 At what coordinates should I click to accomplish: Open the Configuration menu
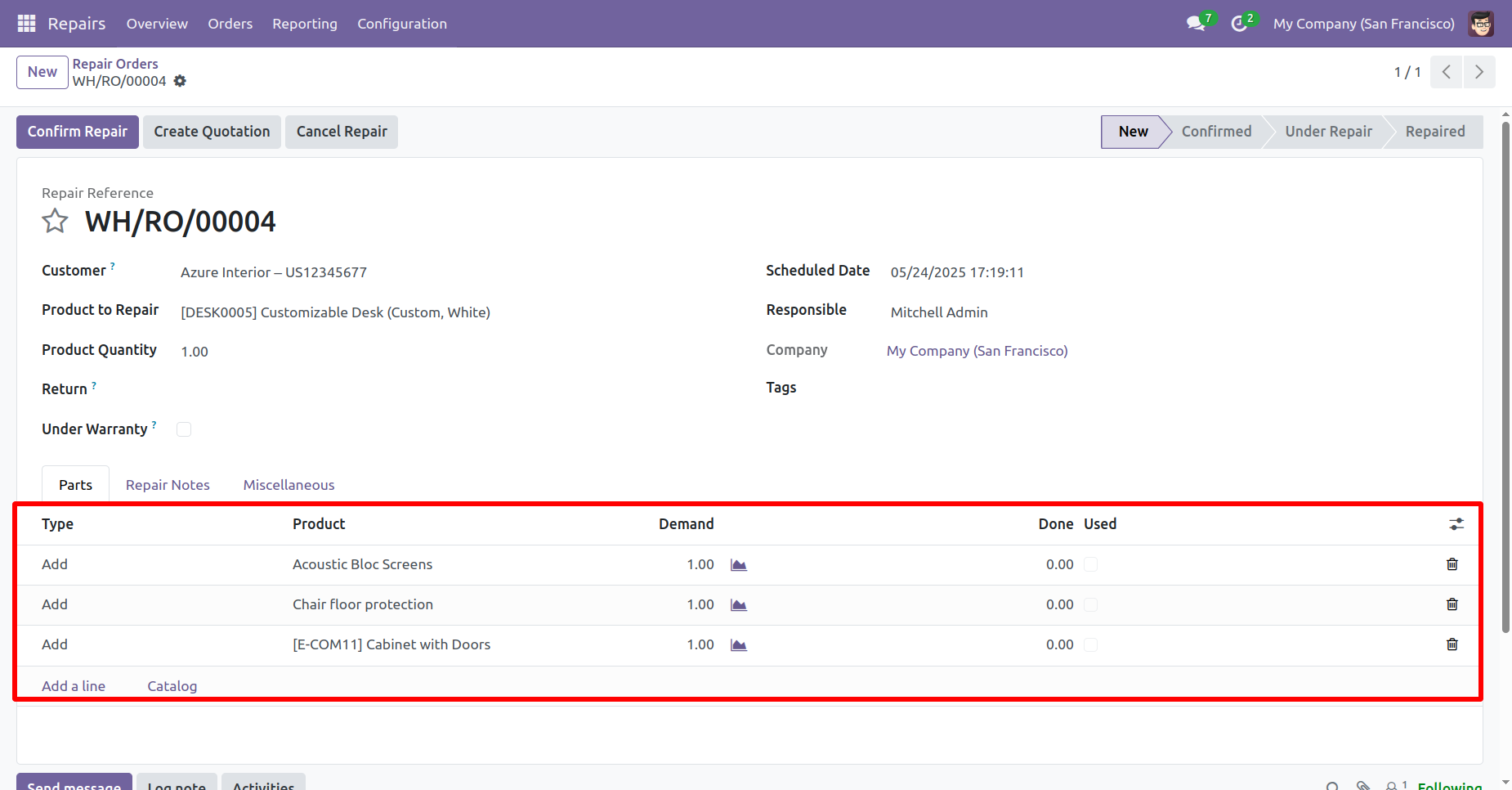coord(402,24)
